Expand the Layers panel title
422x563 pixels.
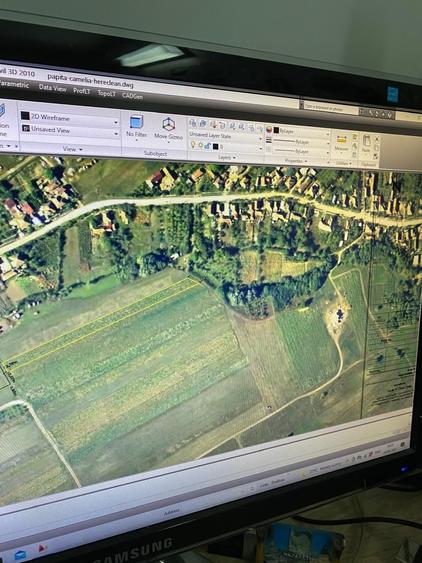click(227, 158)
